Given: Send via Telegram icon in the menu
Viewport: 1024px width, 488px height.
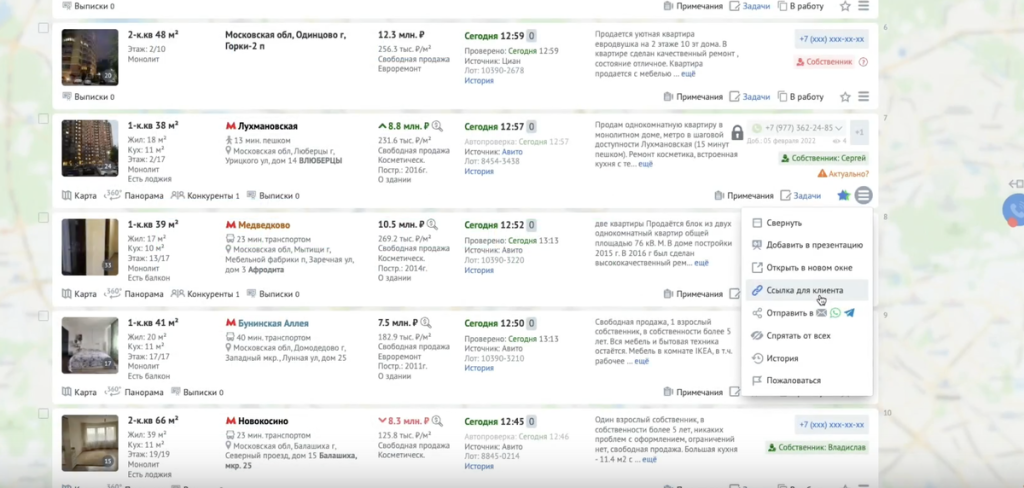Looking at the screenshot, I should pos(849,313).
